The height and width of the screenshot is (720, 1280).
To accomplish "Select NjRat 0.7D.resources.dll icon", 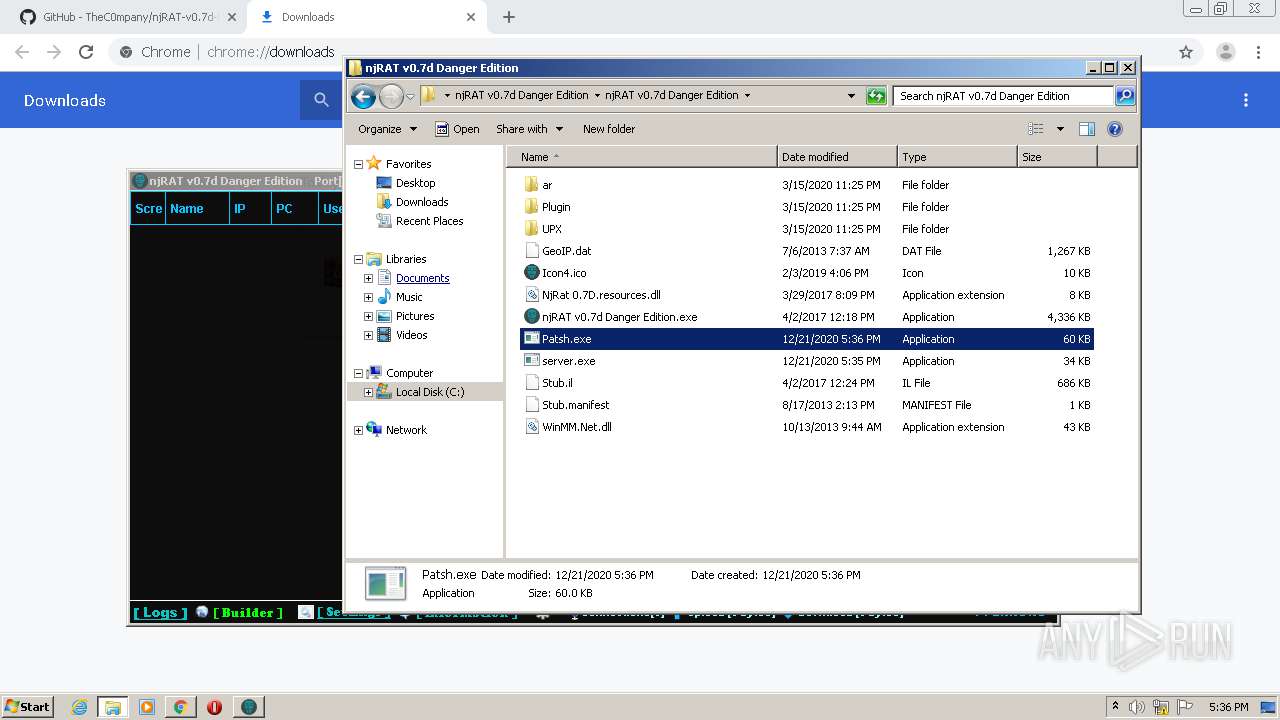I will coord(532,295).
